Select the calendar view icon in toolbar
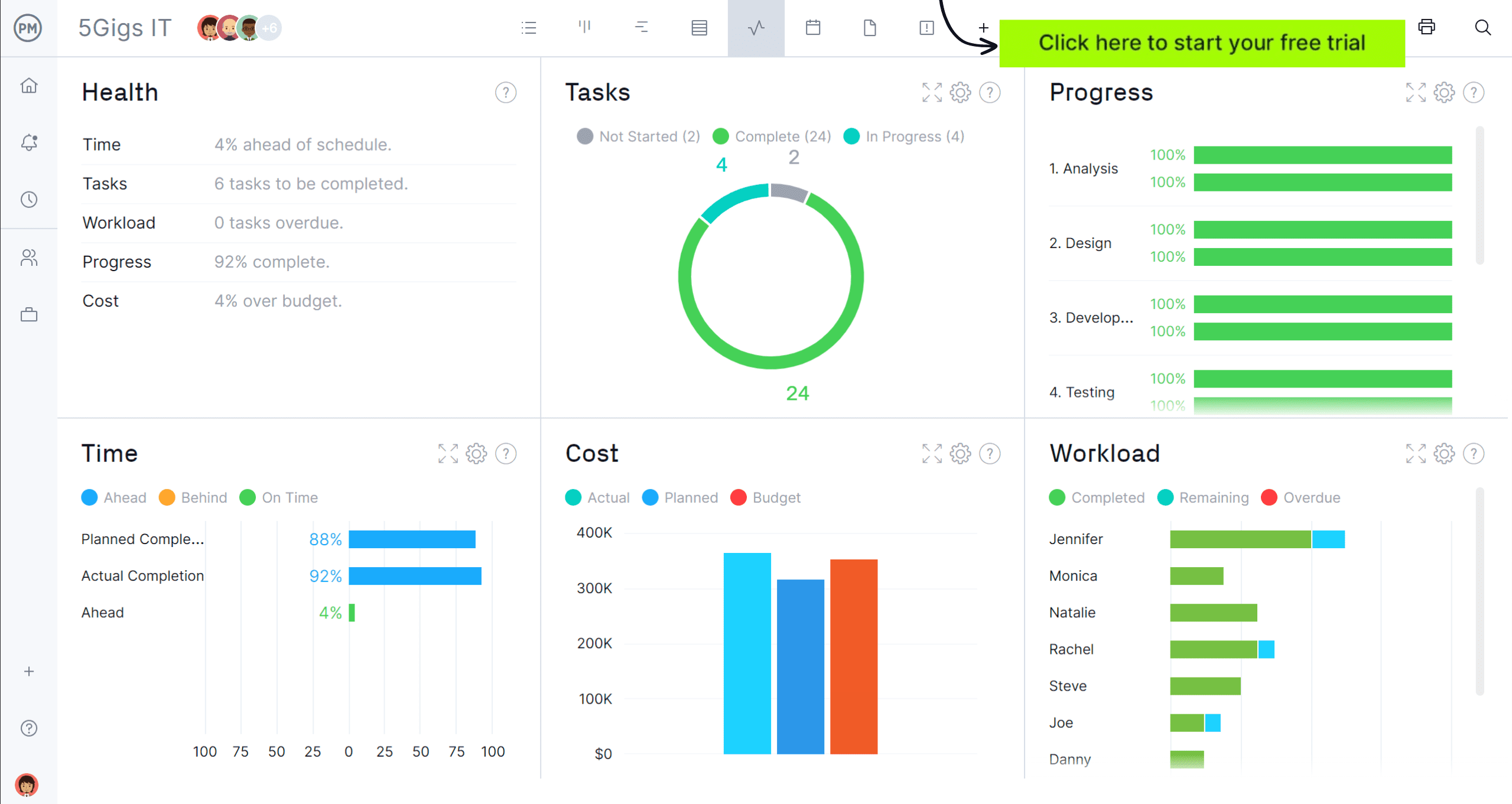The image size is (1512, 804). pos(813,27)
